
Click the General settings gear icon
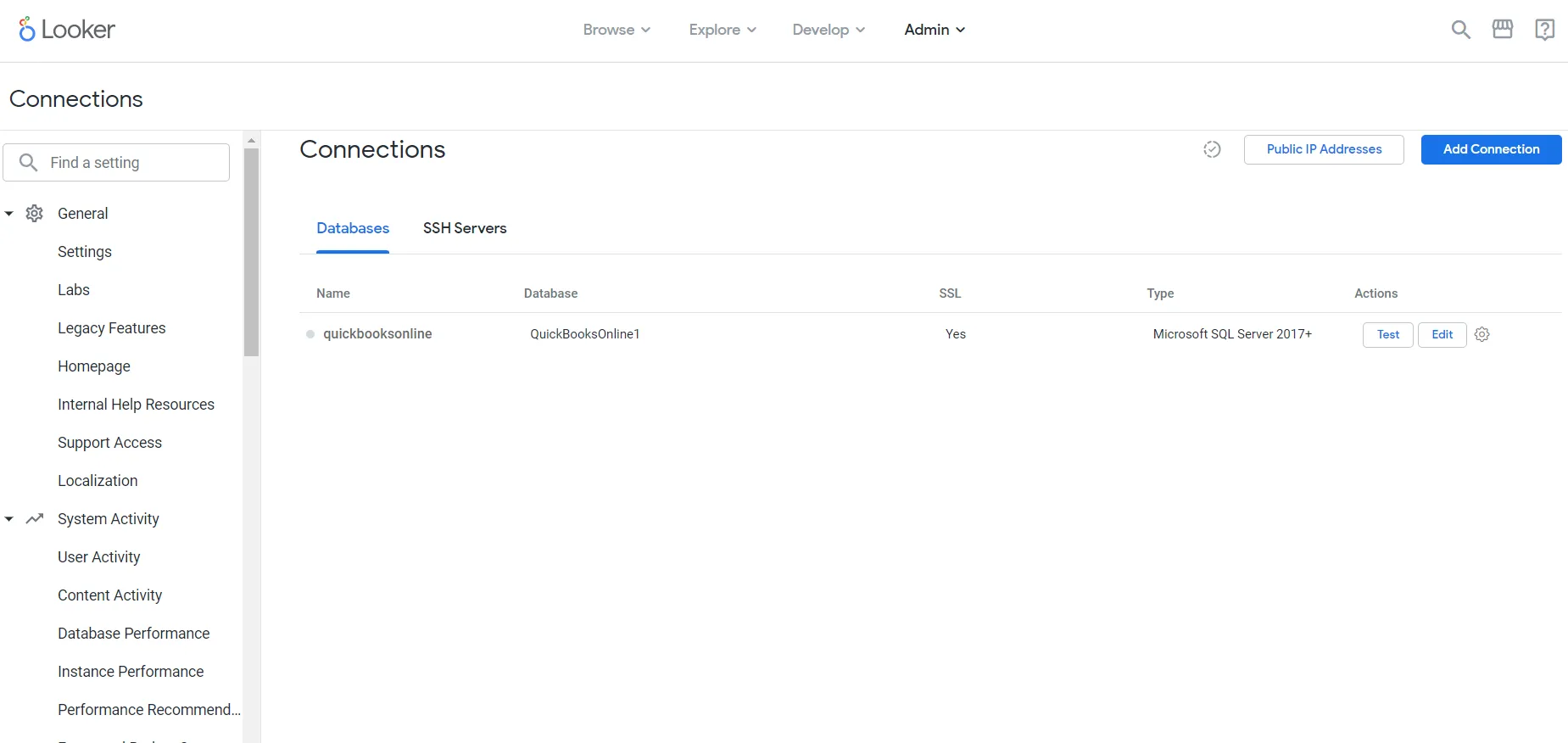[35, 214]
